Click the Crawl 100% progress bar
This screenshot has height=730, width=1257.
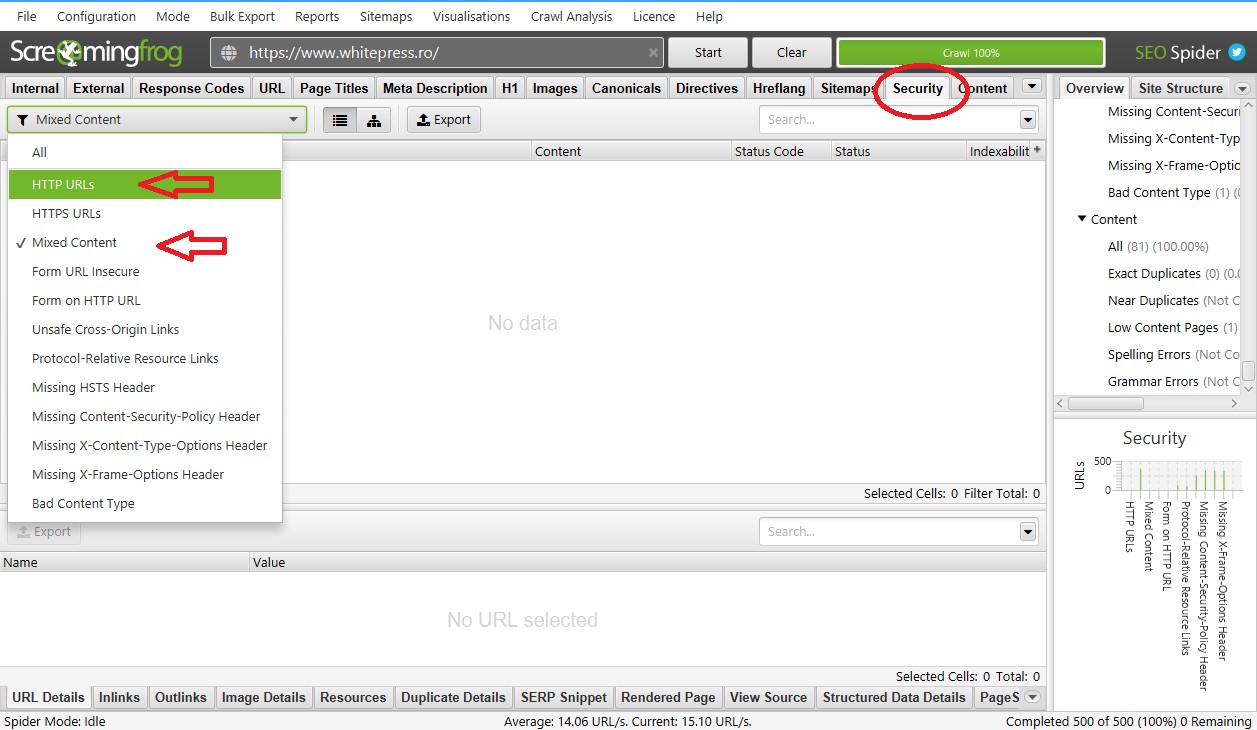971,53
